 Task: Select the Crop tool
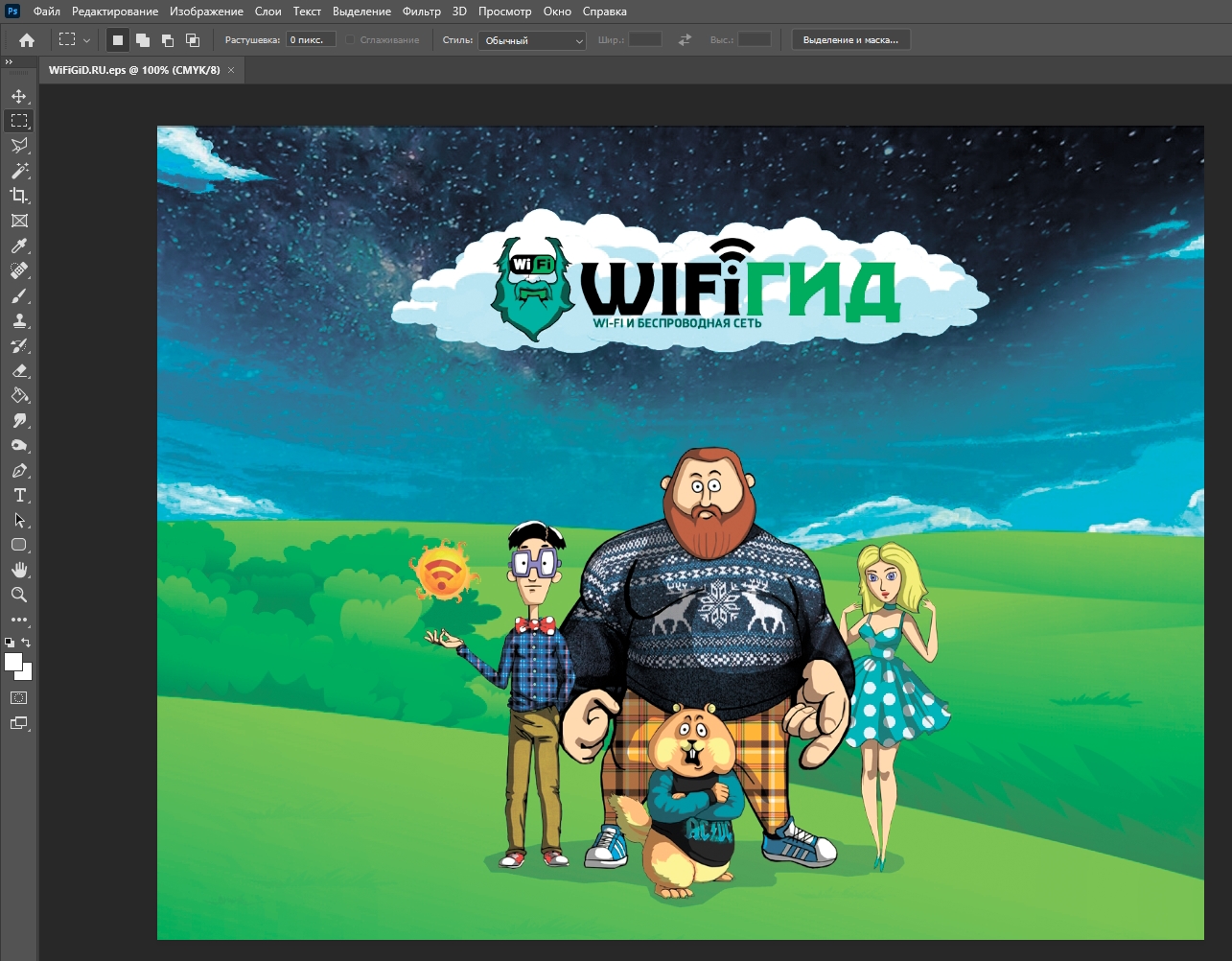coord(19,196)
